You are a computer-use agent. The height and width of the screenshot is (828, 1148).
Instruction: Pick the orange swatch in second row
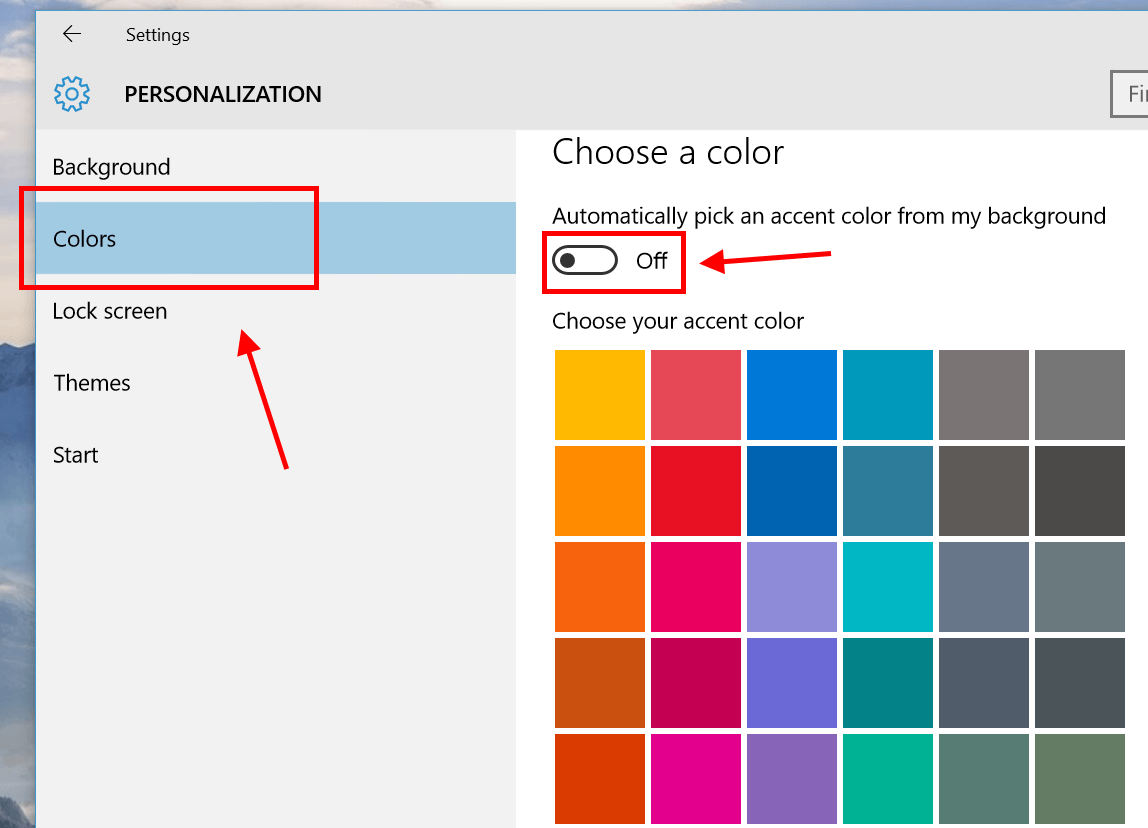coord(600,491)
